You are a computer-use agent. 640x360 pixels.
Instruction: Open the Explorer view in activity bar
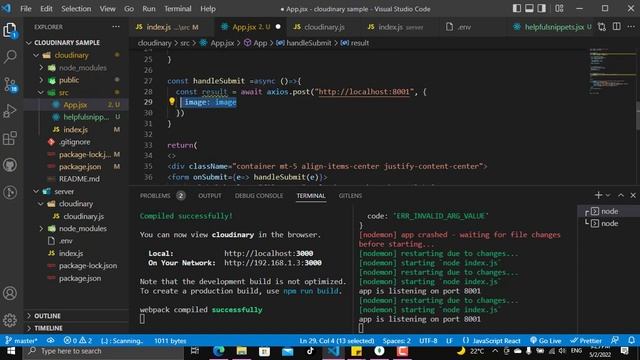(10, 30)
